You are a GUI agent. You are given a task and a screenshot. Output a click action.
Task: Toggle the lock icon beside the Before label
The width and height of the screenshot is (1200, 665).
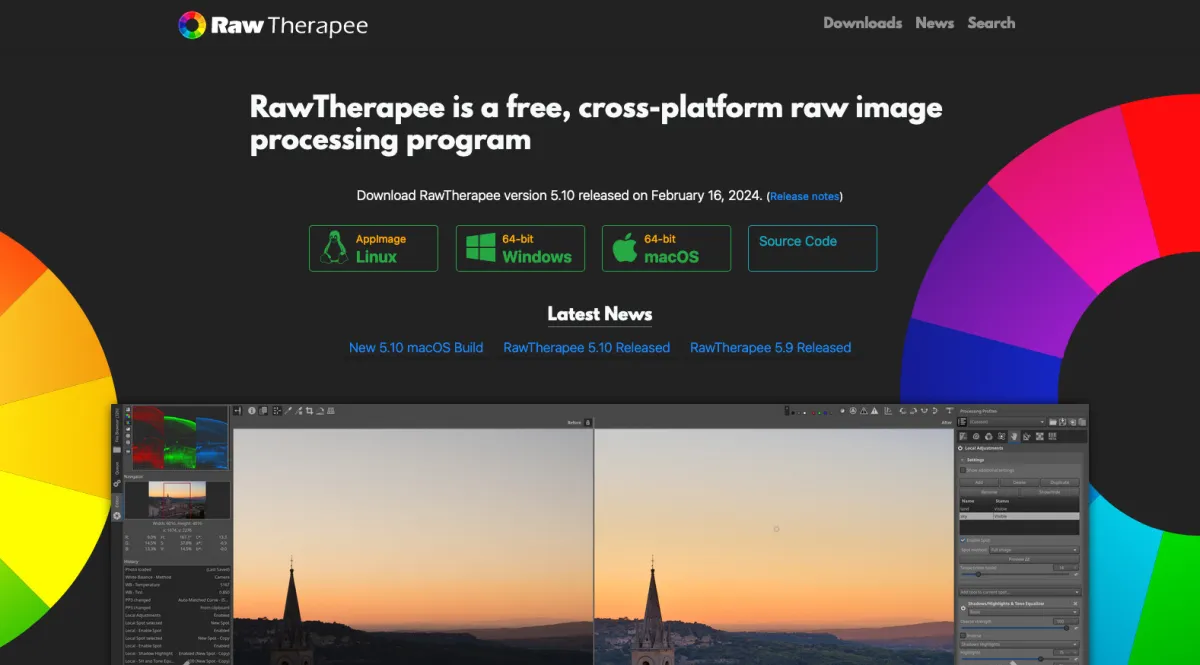[x=588, y=423]
